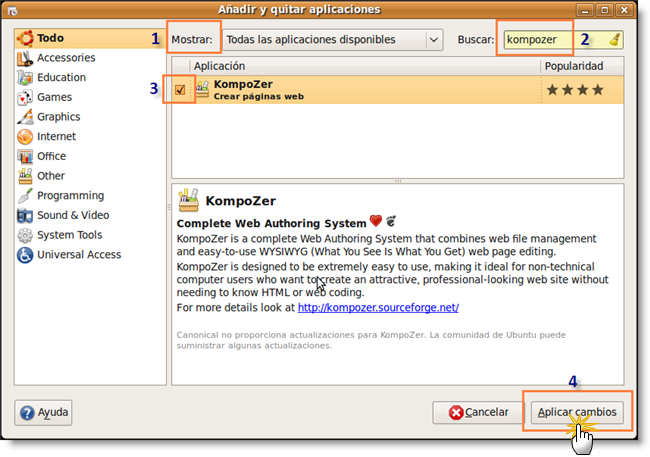The height and width of the screenshot is (457, 650).
Task: Click the Sound & Video icon
Action: (x=25, y=216)
